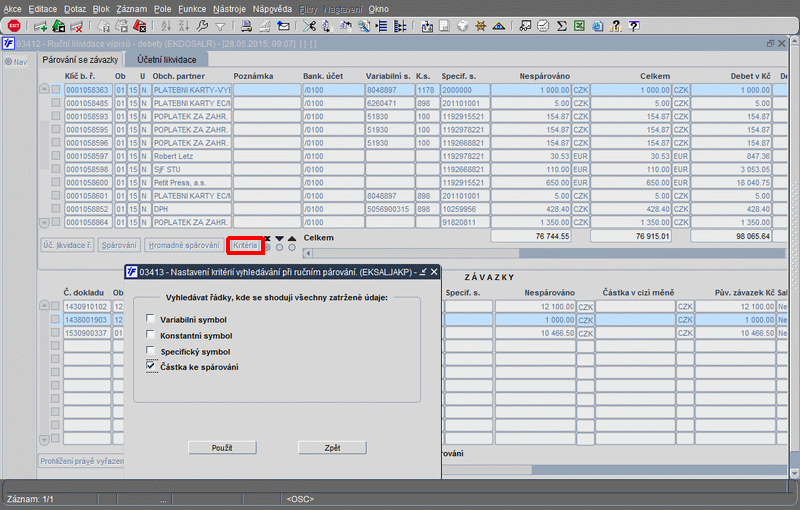The height and width of the screenshot is (510, 800).
Task: Click the Úč. likvidace ř. button
Action: [x=67, y=245]
